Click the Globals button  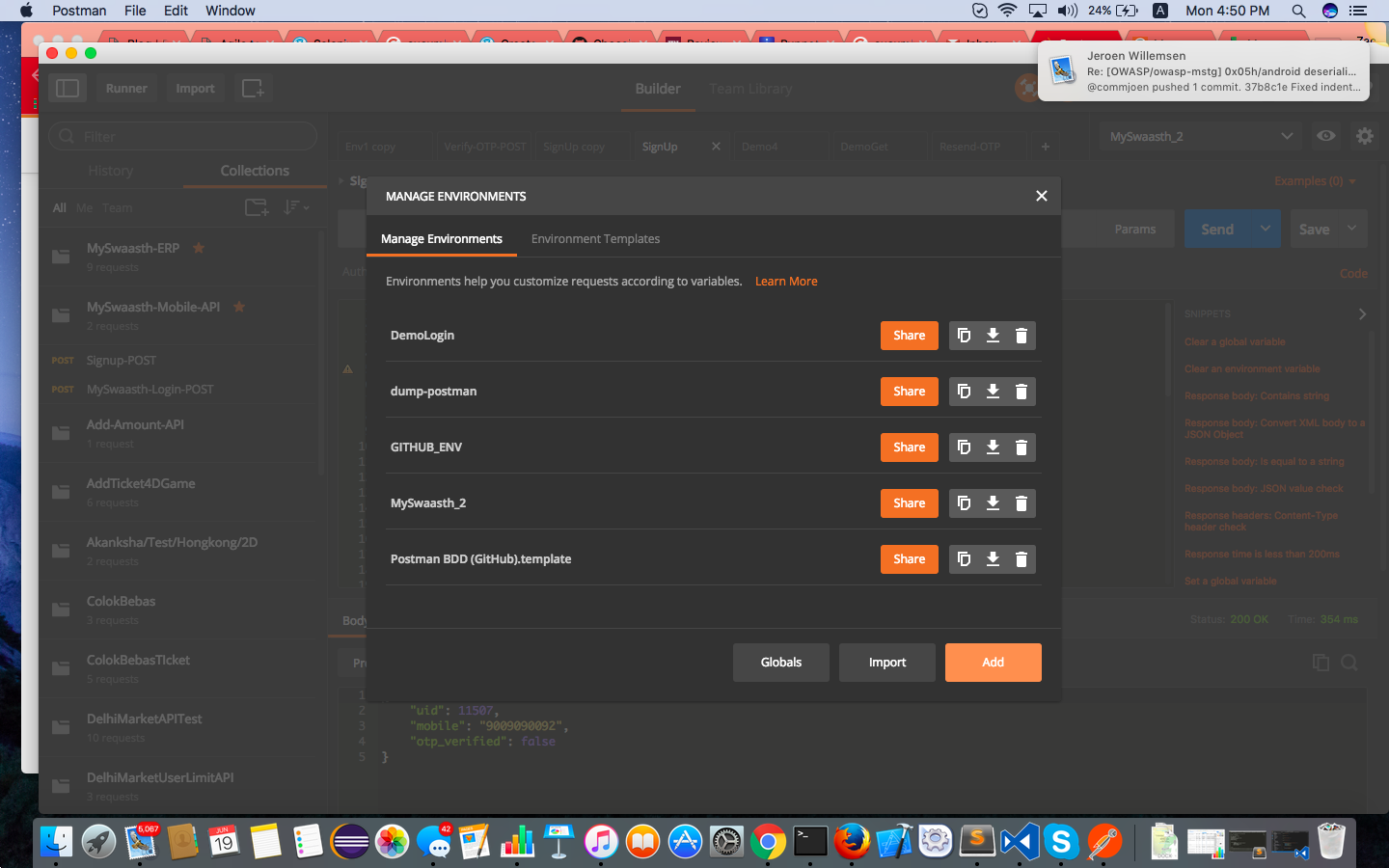[x=781, y=663]
